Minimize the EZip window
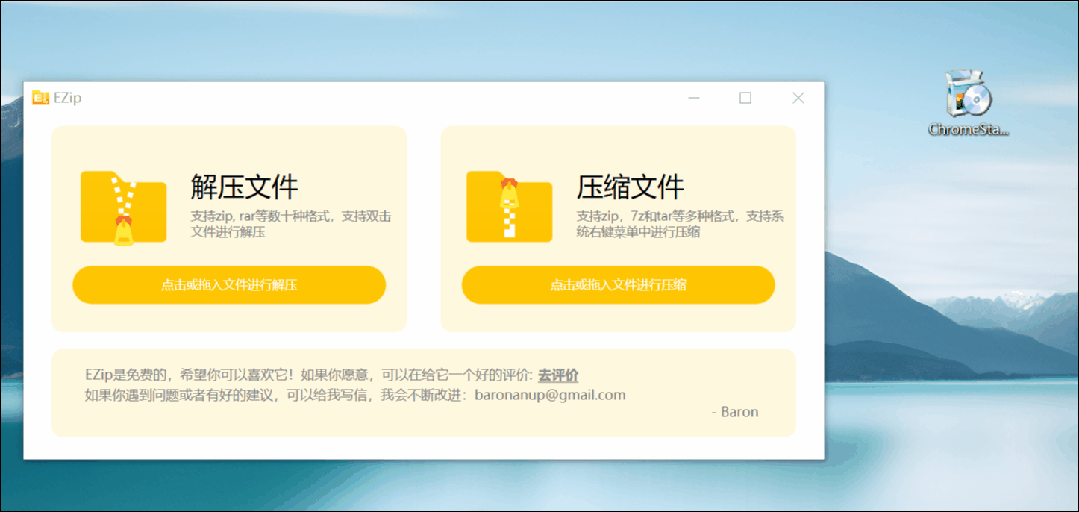 coord(694,98)
